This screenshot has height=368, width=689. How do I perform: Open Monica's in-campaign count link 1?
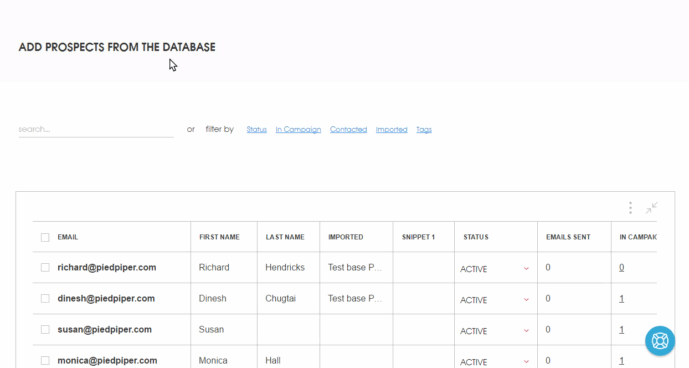tap(621, 361)
